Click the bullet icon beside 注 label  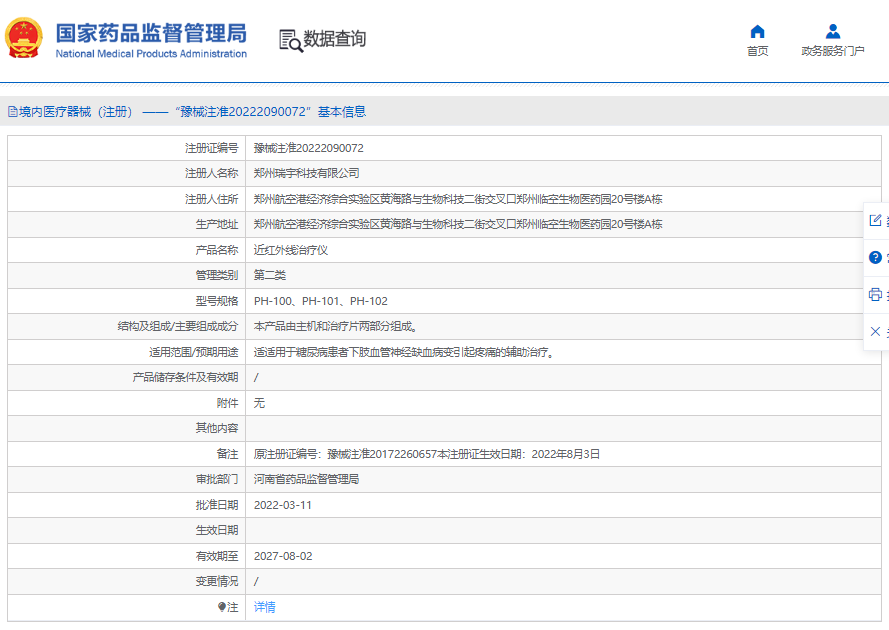tap(222, 607)
